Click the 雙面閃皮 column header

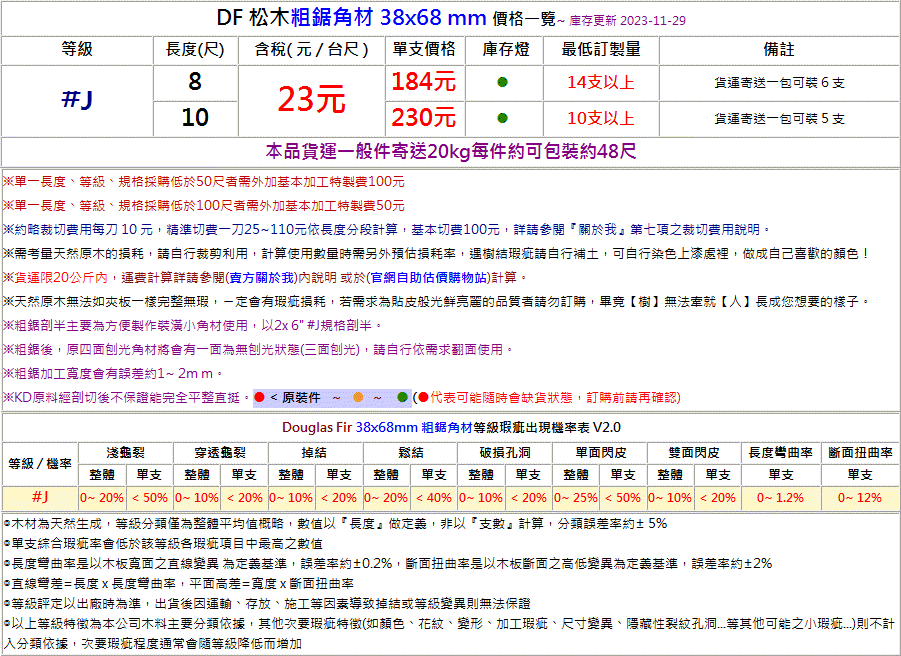(x=694, y=453)
